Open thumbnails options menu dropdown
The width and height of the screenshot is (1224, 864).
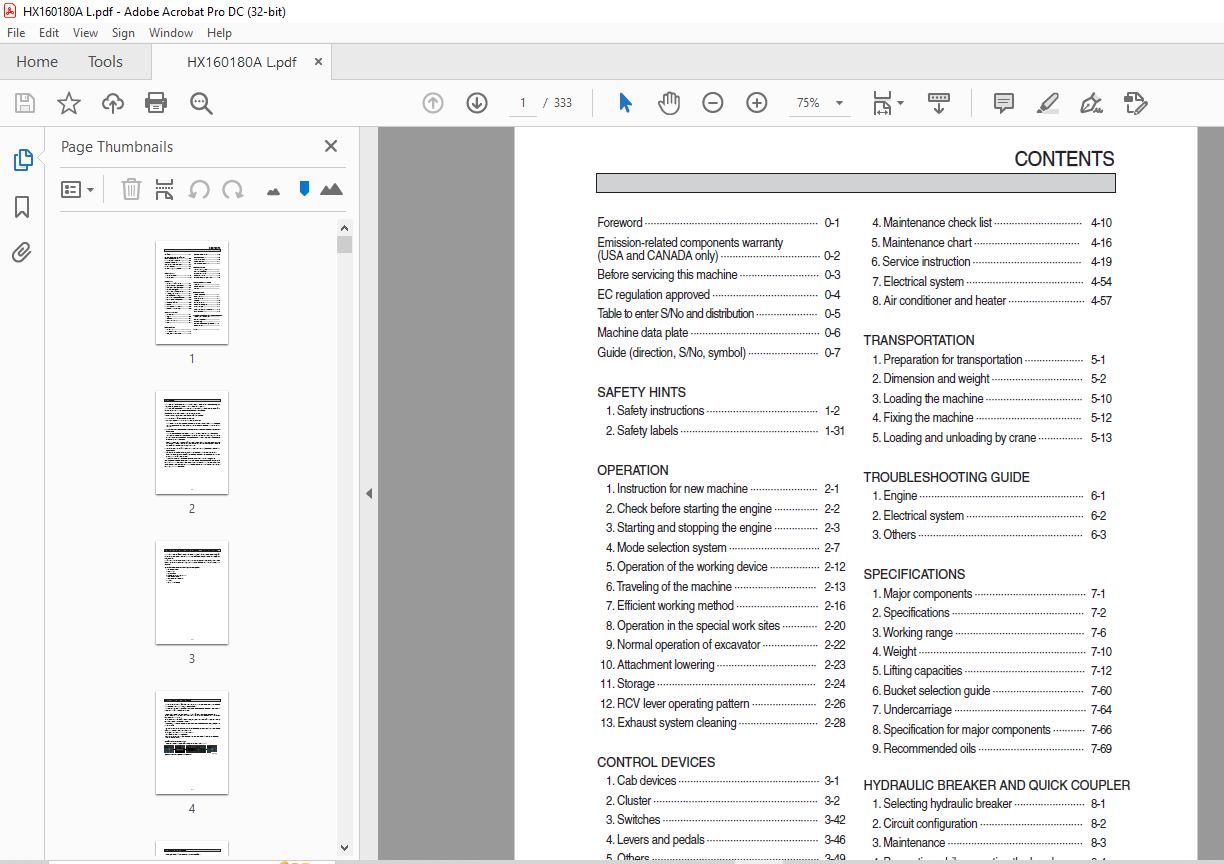pos(77,189)
